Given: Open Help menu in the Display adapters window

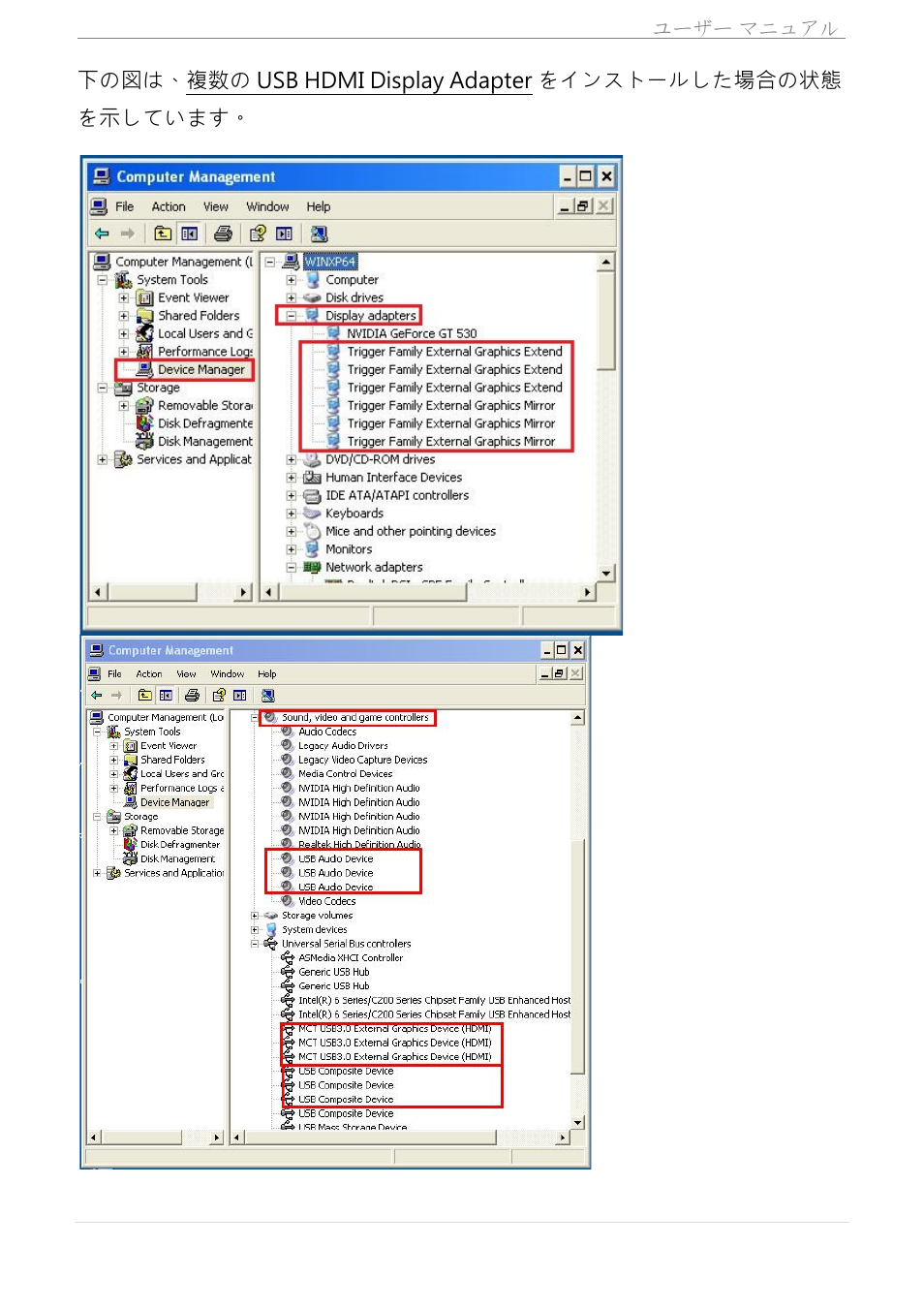Looking at the screenshot, I should (319, 206).
